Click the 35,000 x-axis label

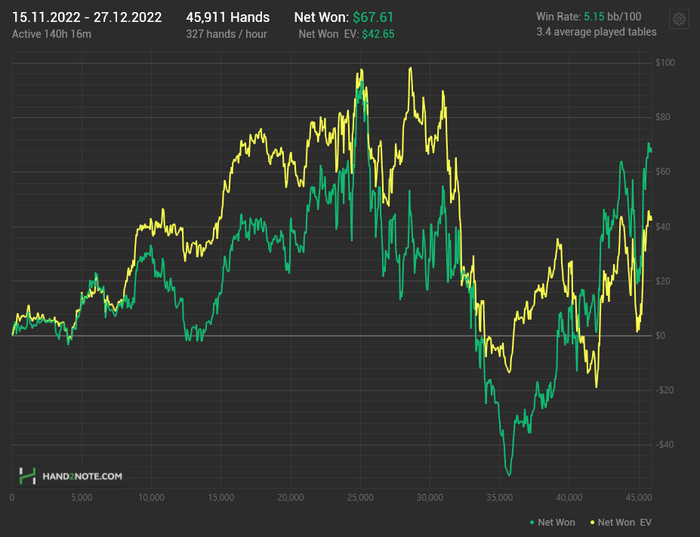pyautogui.click(x=500, y=498)
